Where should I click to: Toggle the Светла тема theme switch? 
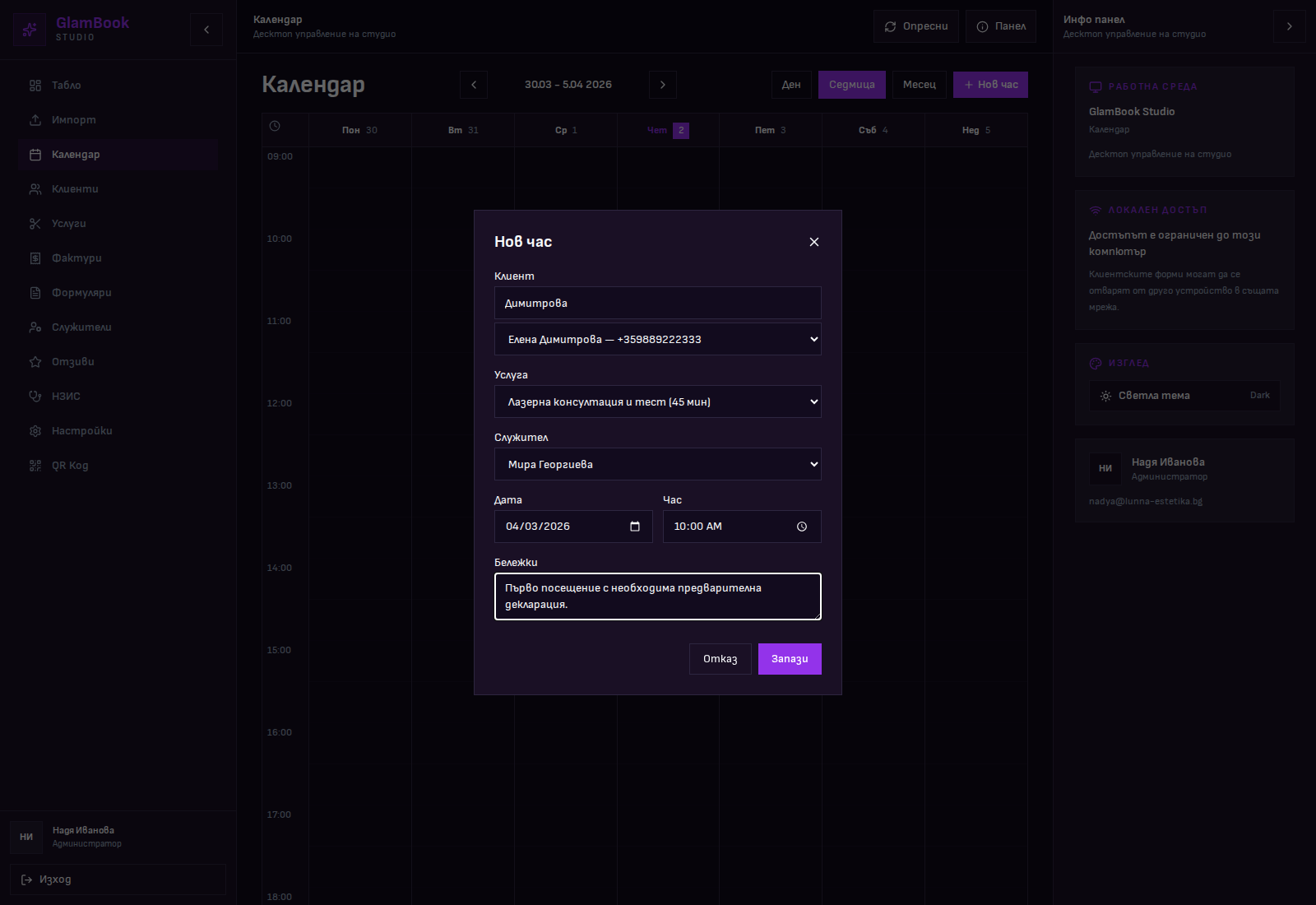pos(1184,396)
